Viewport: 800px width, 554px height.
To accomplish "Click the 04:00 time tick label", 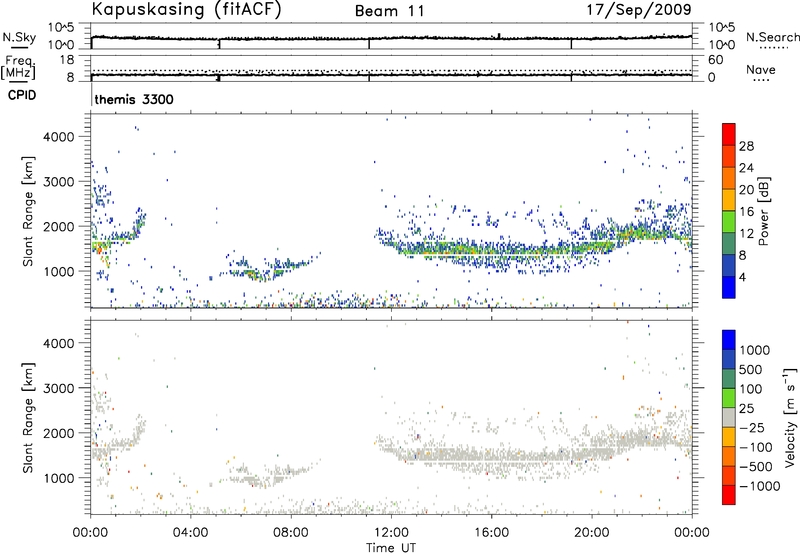I will (x=190, y=533).
